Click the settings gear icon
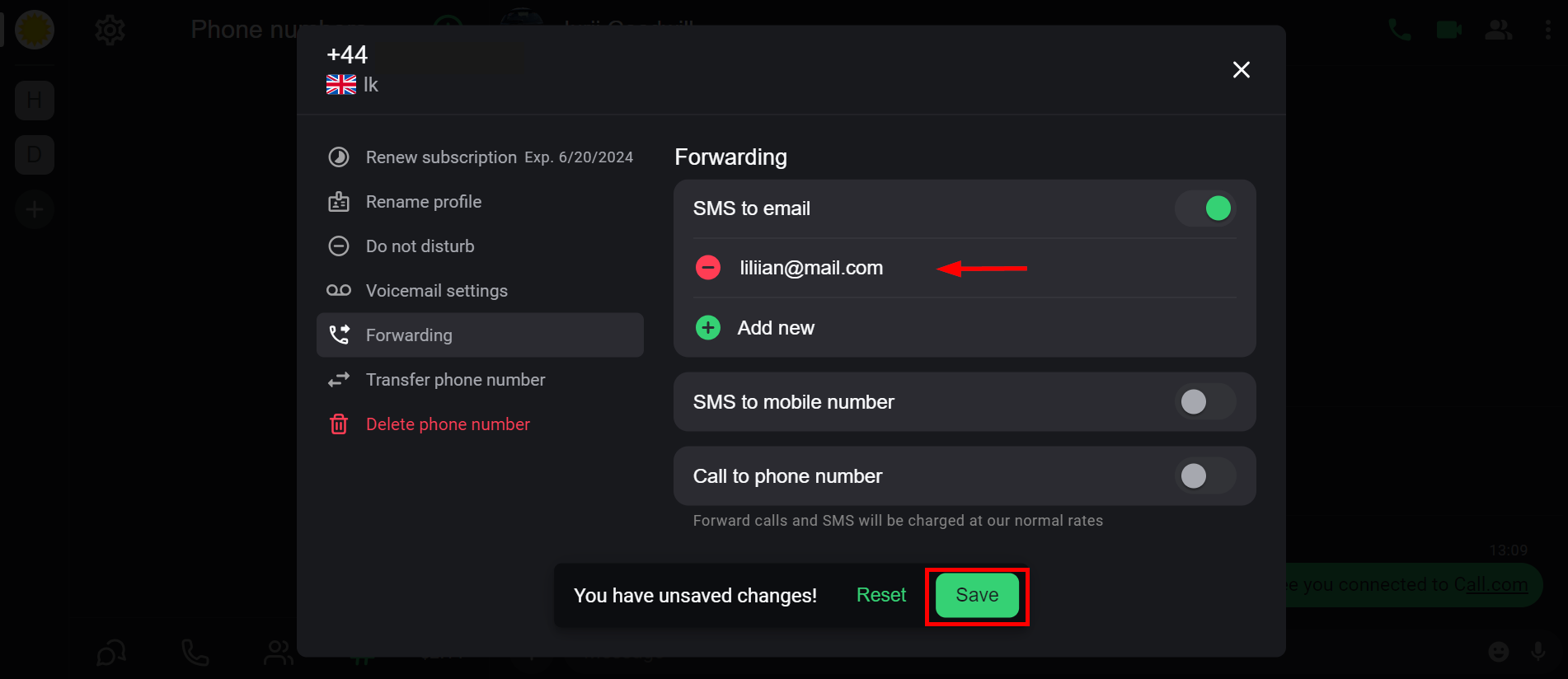The width and height of the screenshot is (1568, 679). pos(110,30)
